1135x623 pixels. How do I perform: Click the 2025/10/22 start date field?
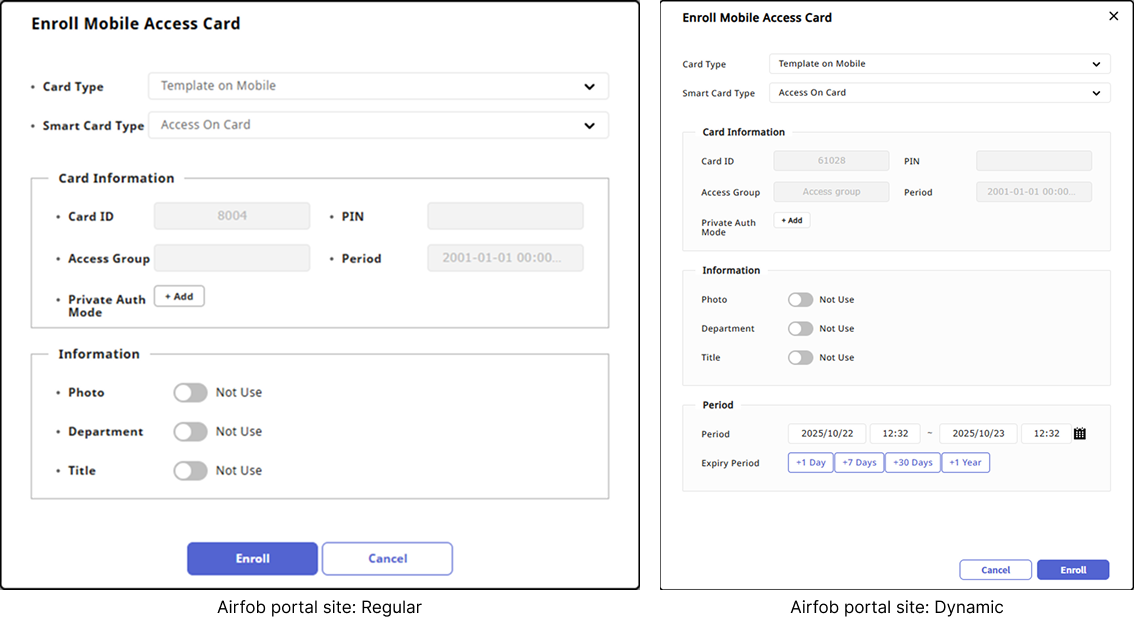tap(827, 434)
